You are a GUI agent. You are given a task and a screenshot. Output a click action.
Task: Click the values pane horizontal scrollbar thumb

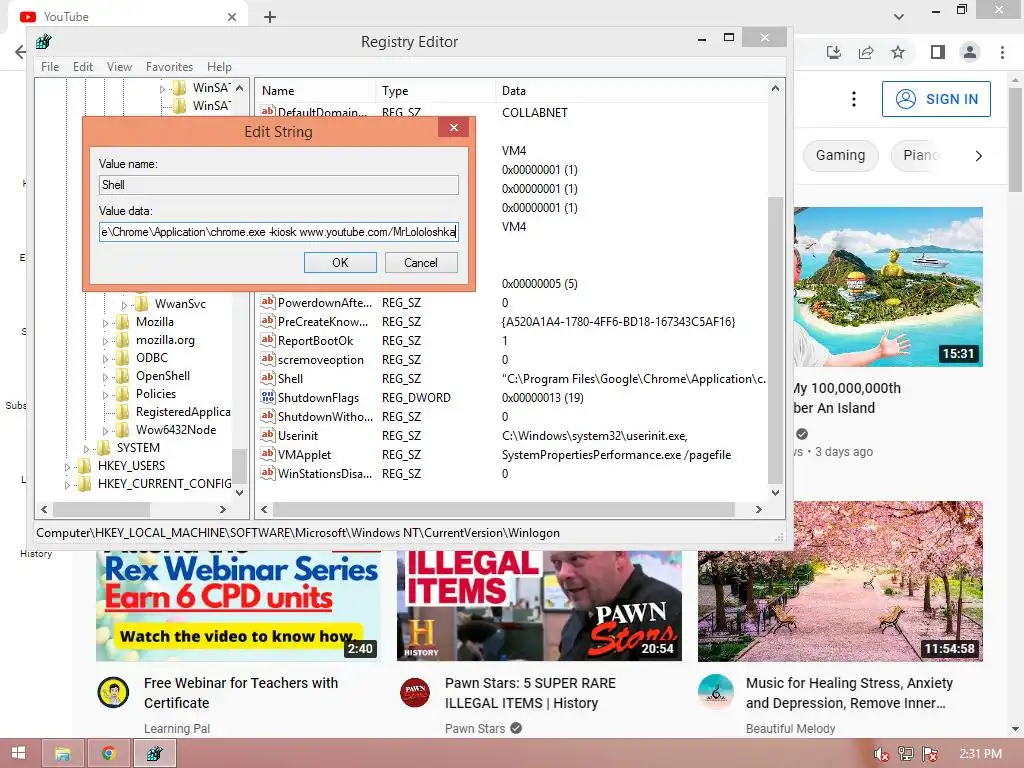coord(504,509)
